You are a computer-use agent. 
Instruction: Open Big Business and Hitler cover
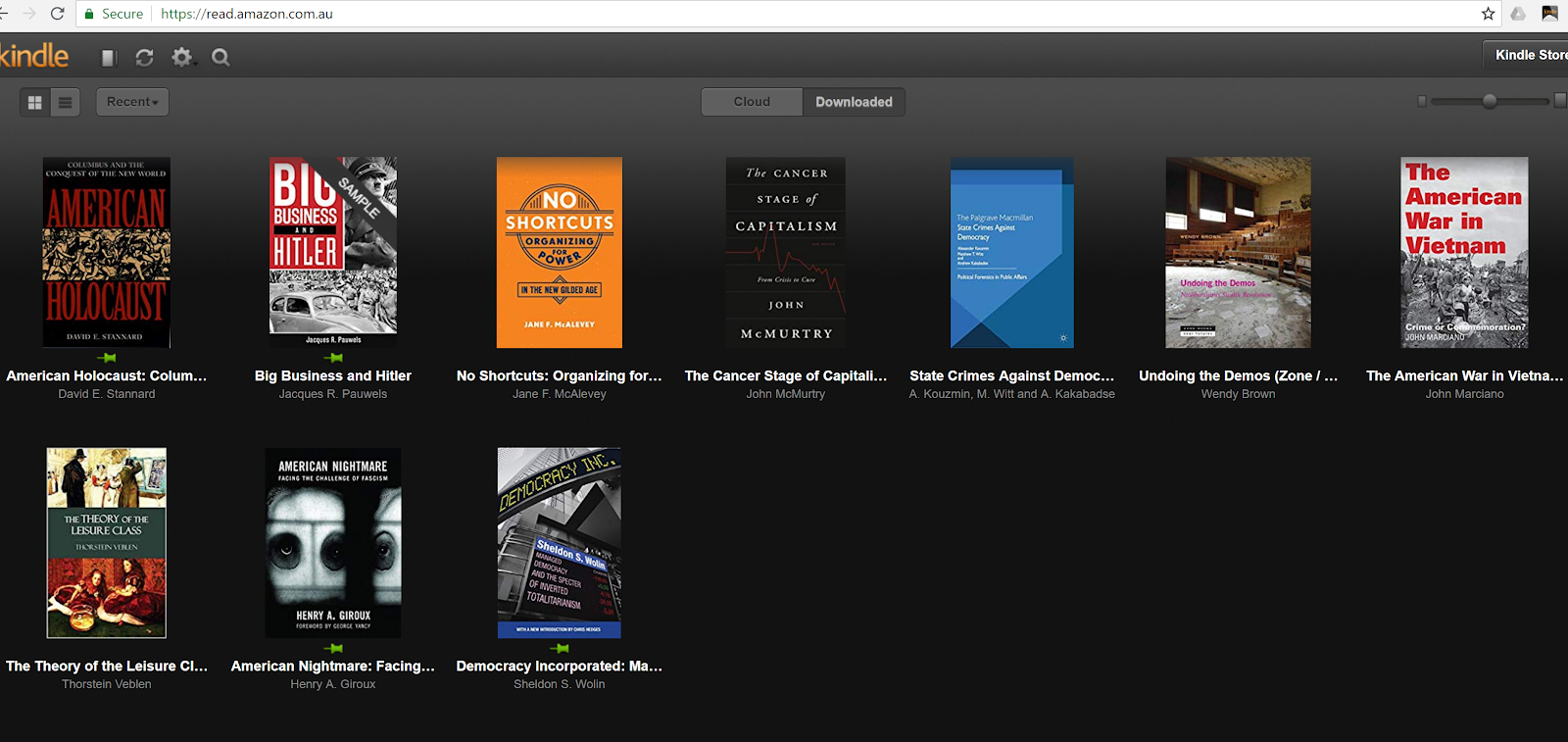coord(333,252)
